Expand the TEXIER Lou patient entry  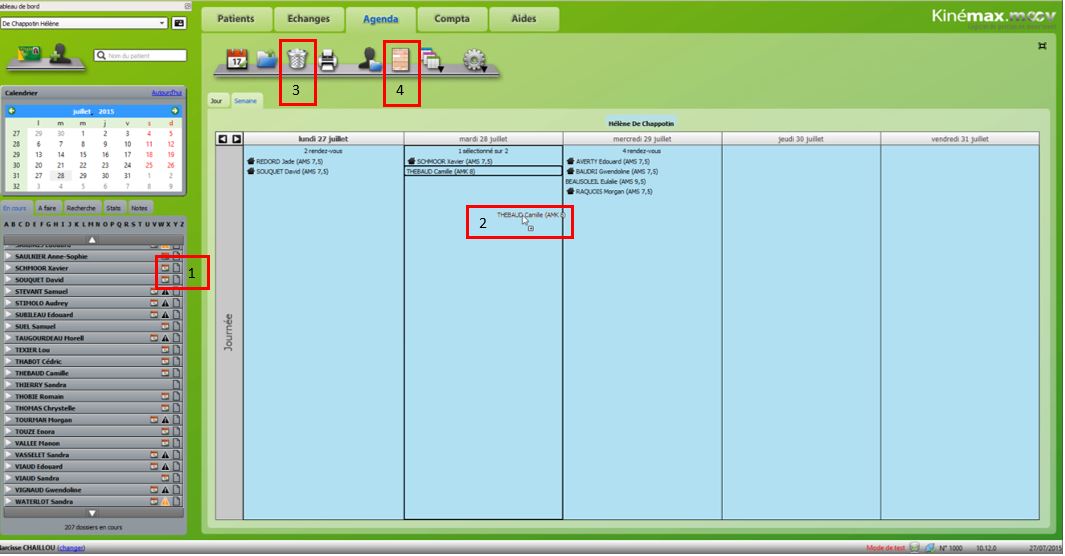pyautogui.click(x=9, y=350)
